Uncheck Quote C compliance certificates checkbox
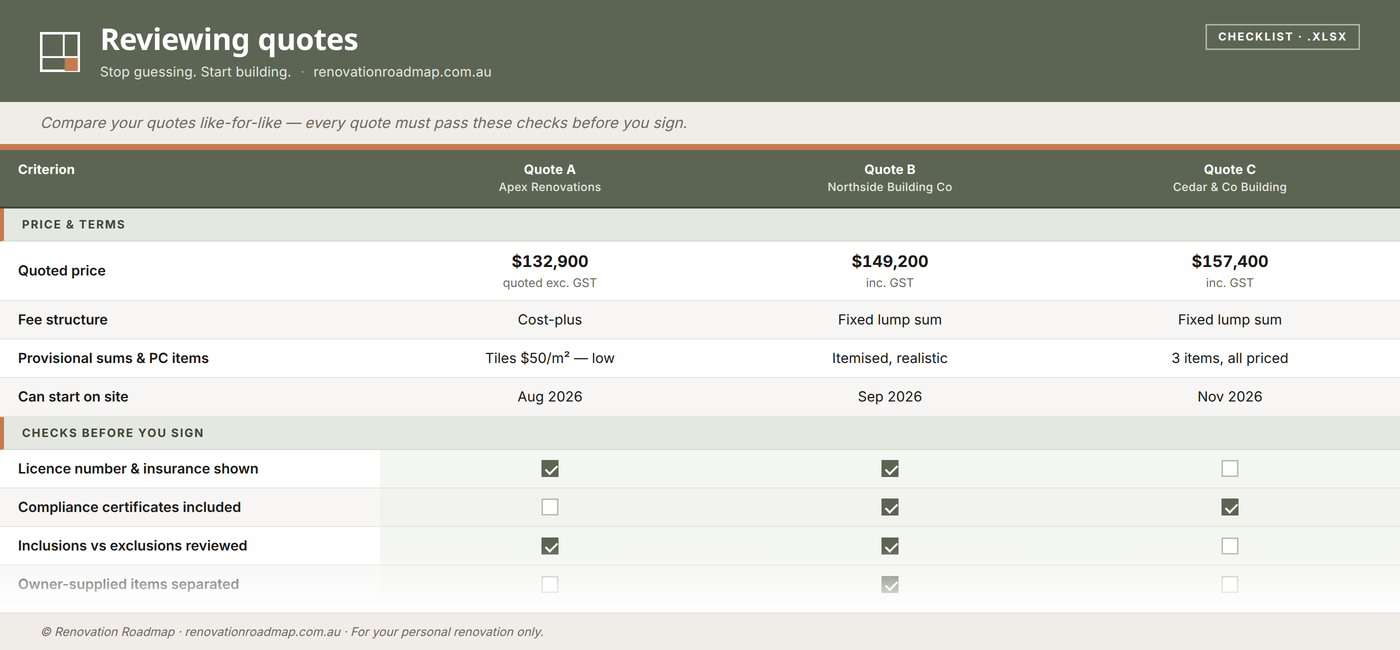 coord(1230,507)
